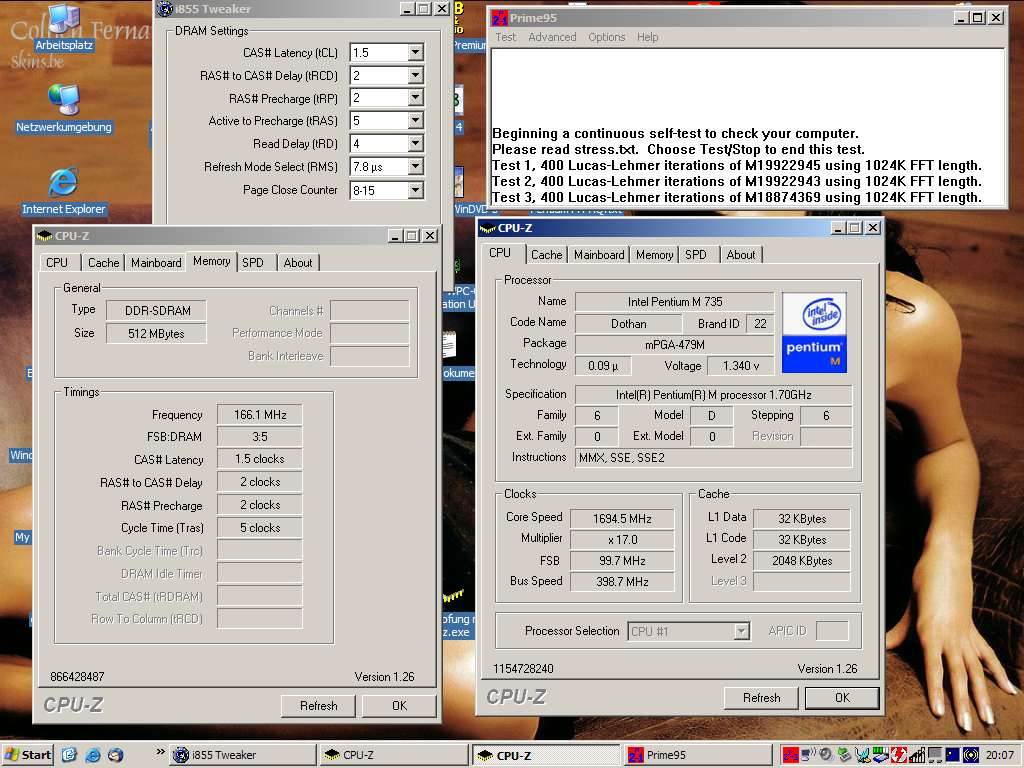
Task: Click the Show Desktop quick launch icon
Action: (x=69, y=755)
